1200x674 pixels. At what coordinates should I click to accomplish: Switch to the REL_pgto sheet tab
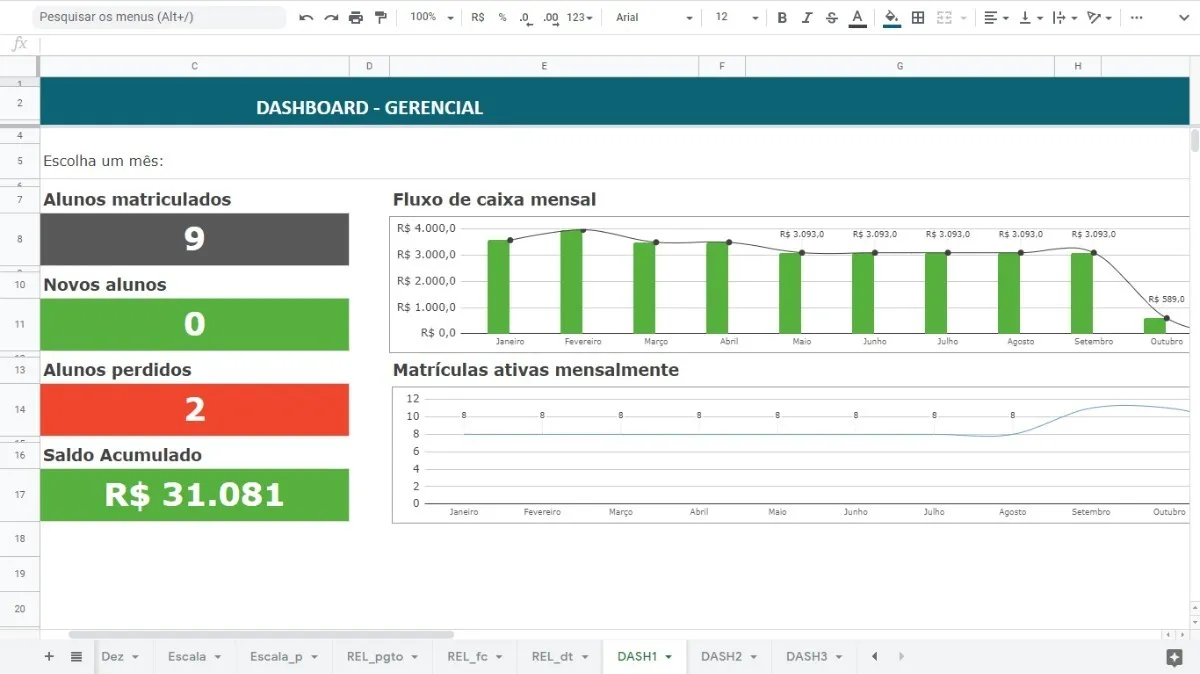point(375,657)
